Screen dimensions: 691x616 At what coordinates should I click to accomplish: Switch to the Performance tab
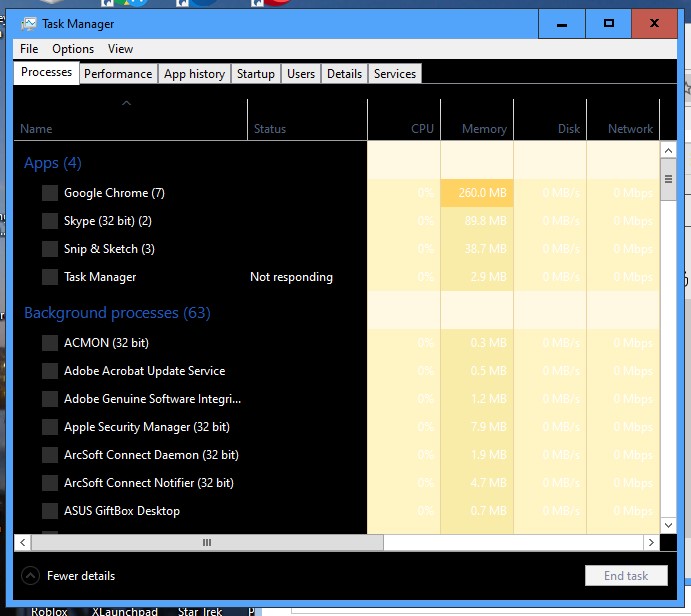(x=118, y=74)
